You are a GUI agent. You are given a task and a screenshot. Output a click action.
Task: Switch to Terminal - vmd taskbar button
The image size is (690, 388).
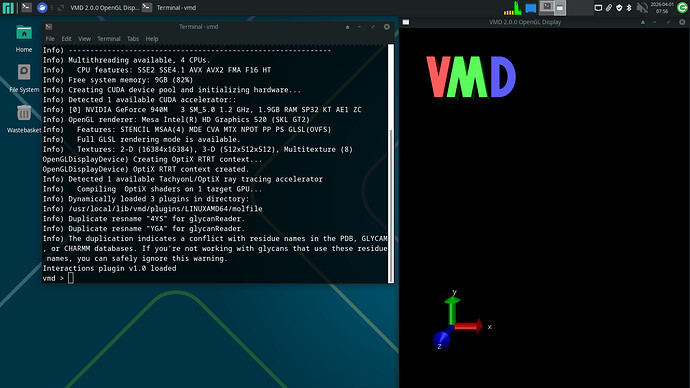click(170, 7)
